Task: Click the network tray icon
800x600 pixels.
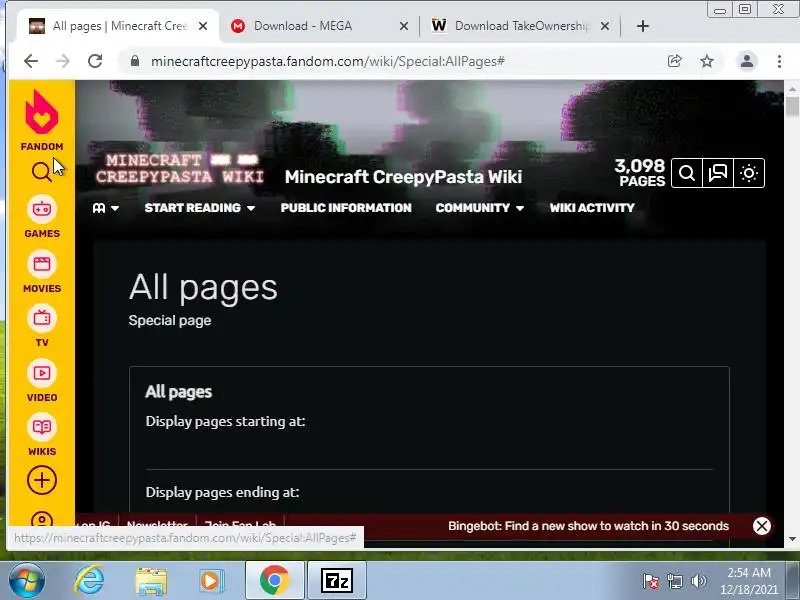Action: tap(674, 581)
